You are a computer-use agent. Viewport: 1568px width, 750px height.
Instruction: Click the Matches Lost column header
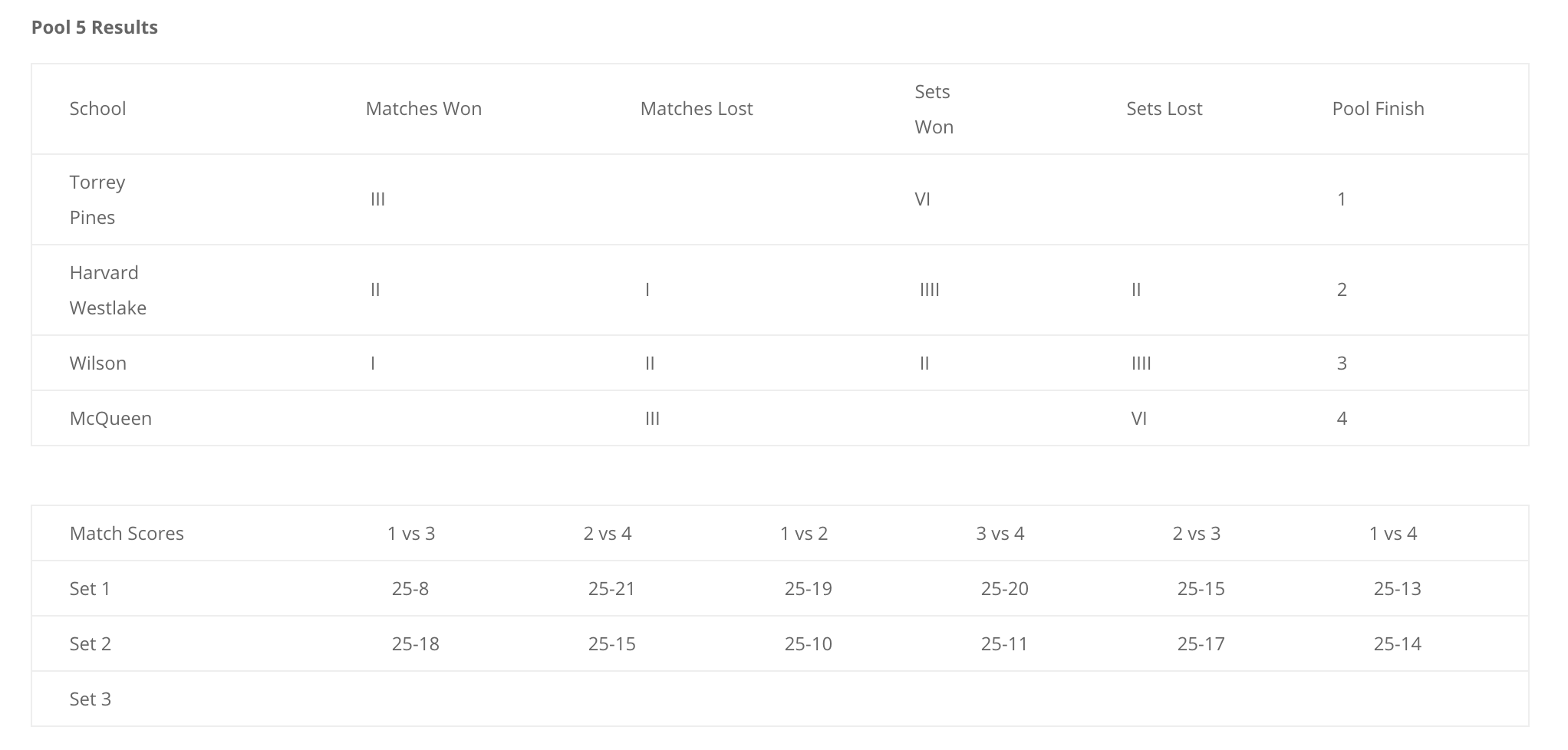(x=697, y=109)
